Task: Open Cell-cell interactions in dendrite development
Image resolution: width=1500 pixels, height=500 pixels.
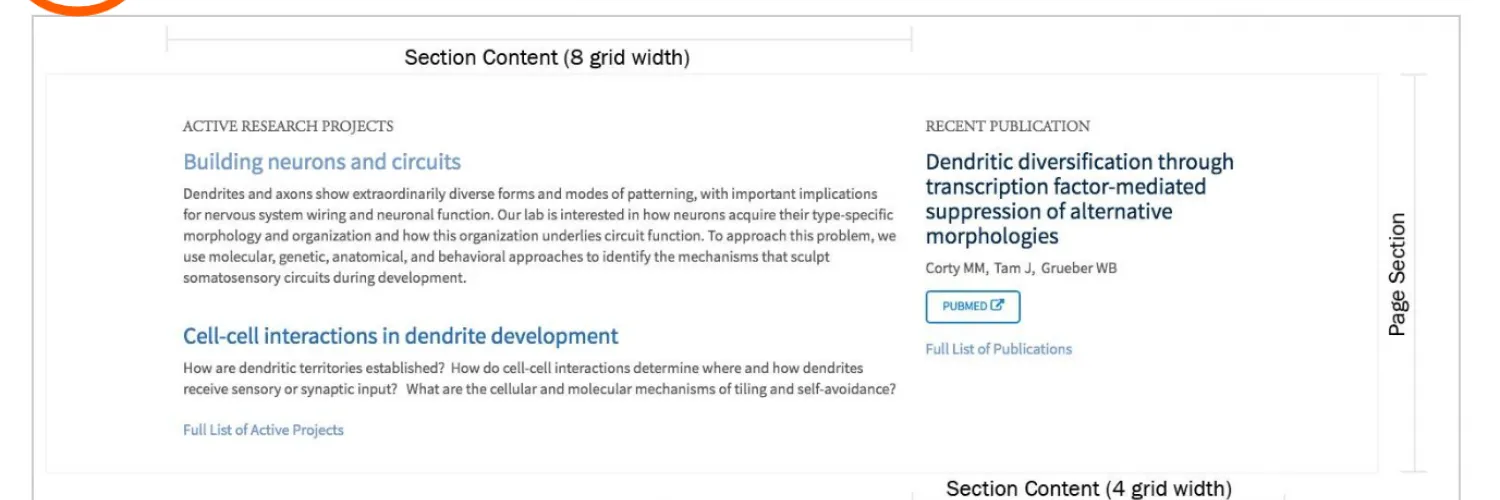Action: tap(400, 336)
